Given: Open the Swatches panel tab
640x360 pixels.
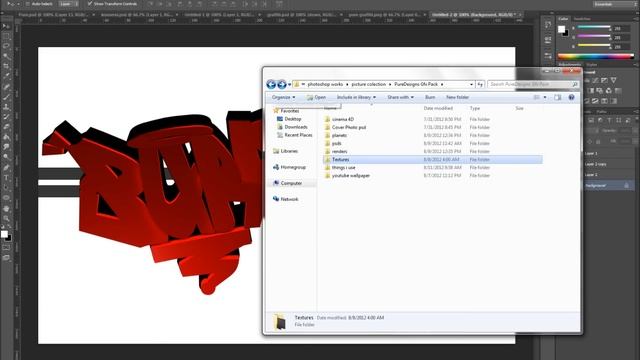Looking at the screenshot, I should pos(582,19).
